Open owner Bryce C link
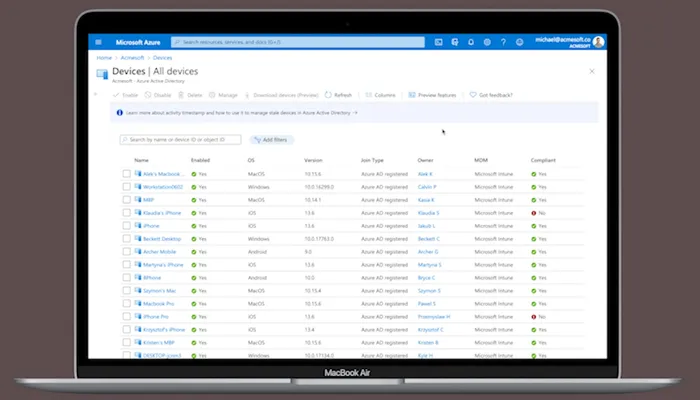The image size is (700, 400). [x=426, y=278]
